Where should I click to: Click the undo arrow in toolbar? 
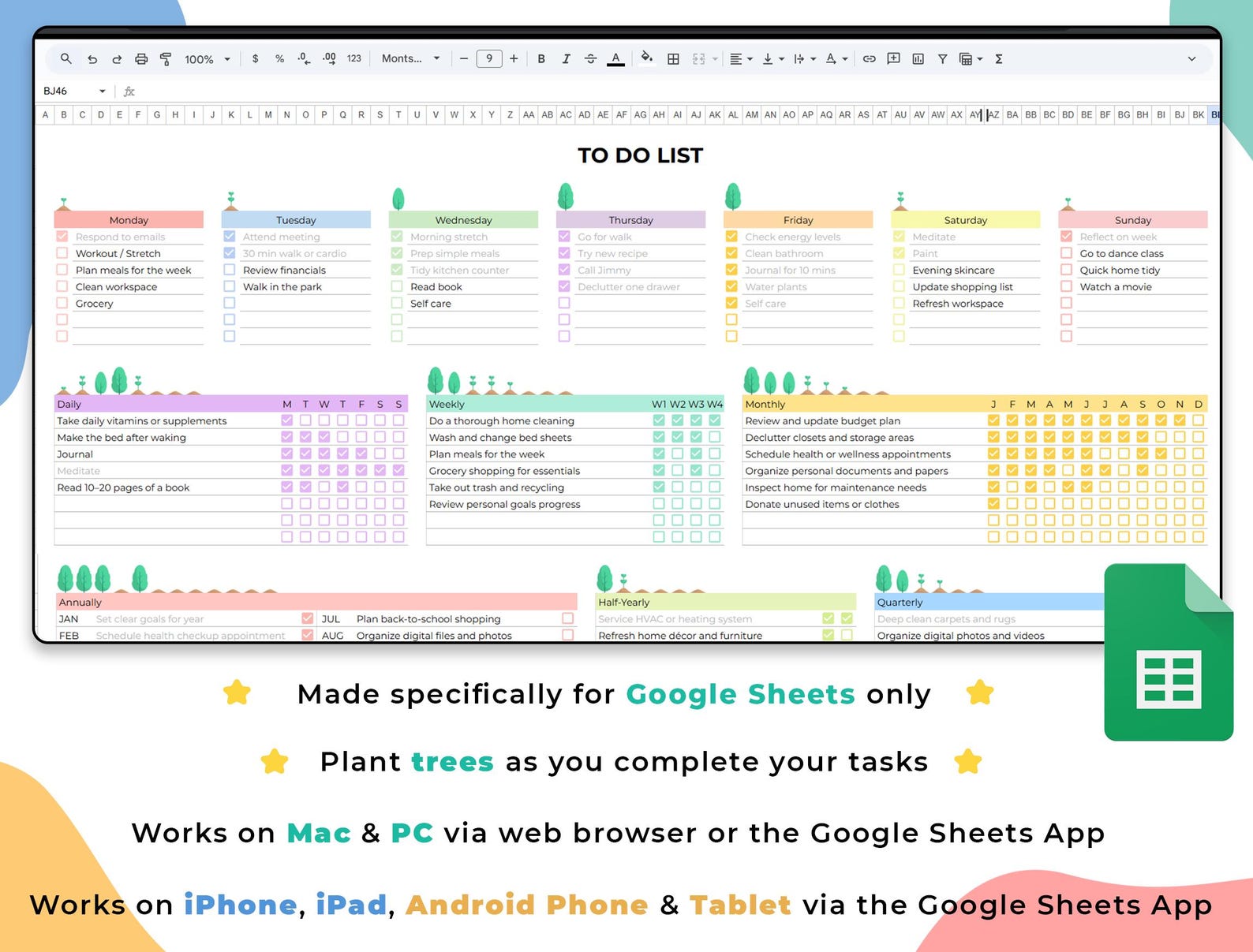pos(92,59)
